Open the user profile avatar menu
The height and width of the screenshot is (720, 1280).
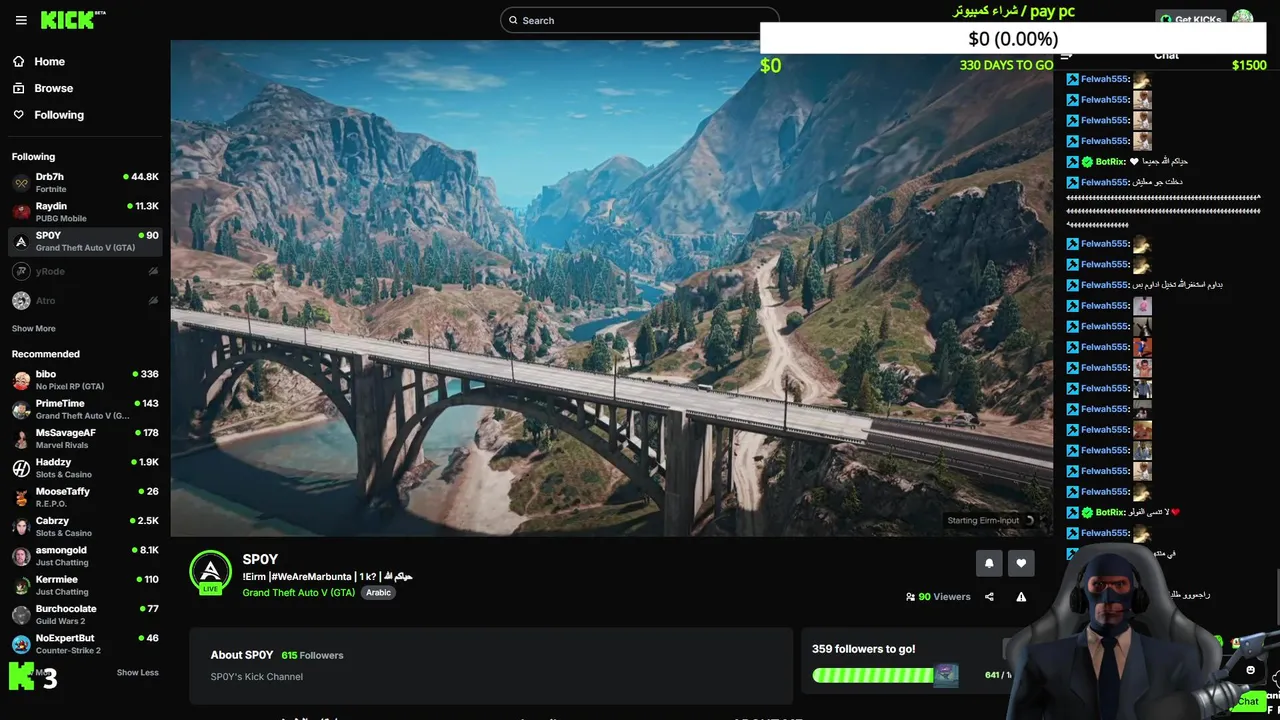coord(1242,19)
